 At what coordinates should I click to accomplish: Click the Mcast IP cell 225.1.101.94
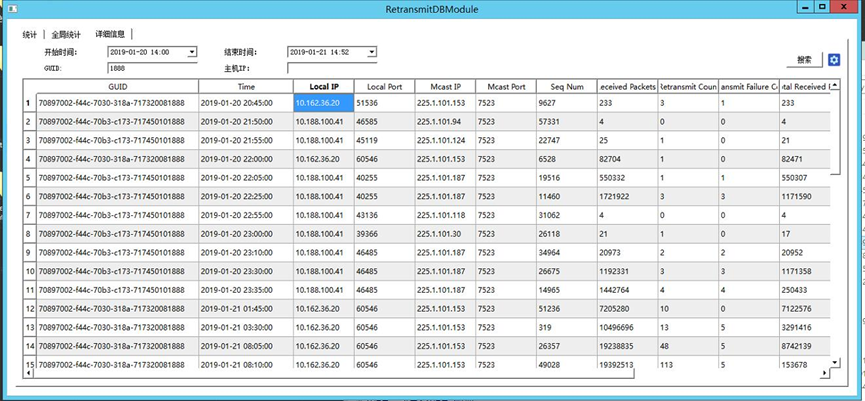click(x=445, y=121)
